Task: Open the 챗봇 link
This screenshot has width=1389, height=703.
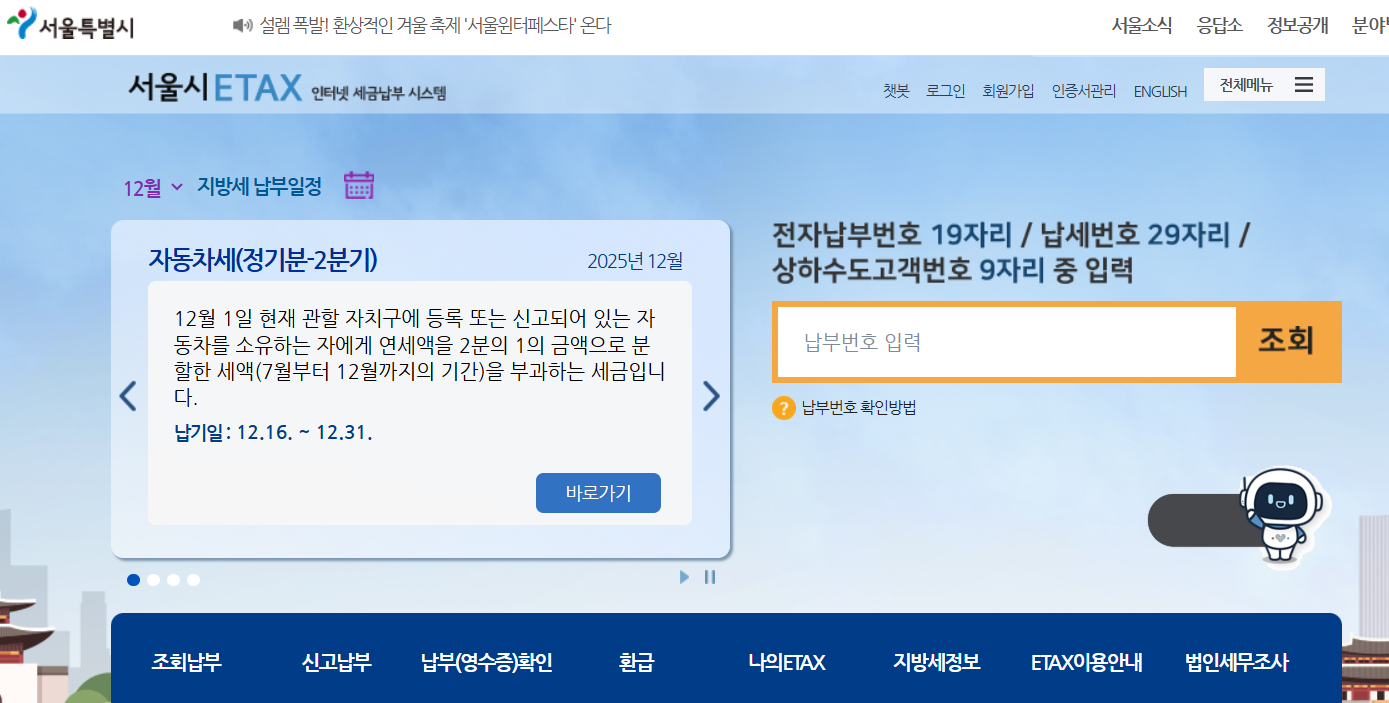Action: tap(896, 91)
